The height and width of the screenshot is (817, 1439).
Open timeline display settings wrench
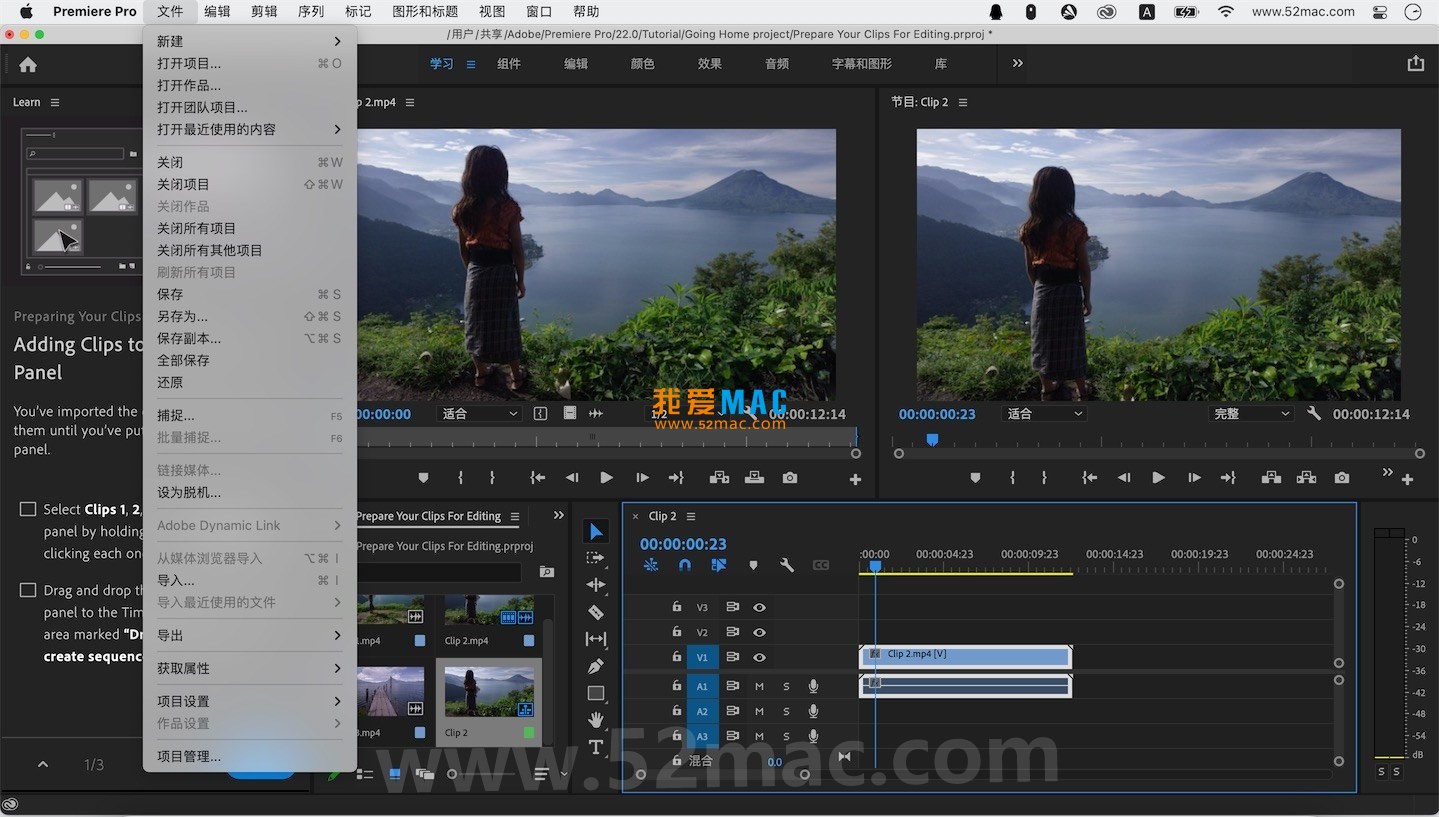(787, 565)
